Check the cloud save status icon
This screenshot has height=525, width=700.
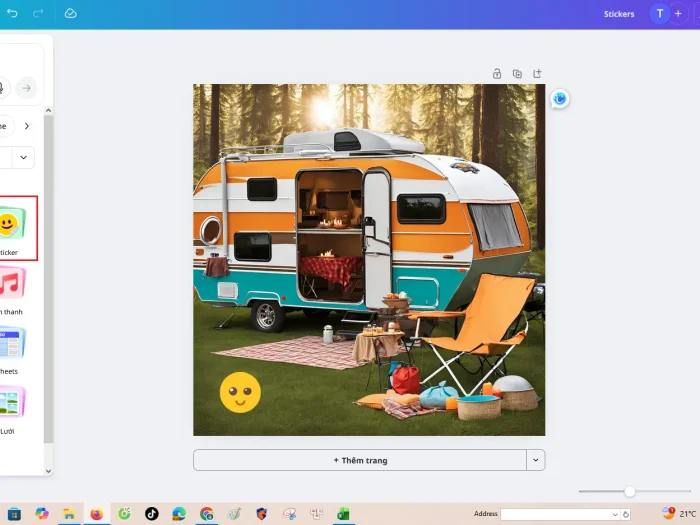point(71,13)
